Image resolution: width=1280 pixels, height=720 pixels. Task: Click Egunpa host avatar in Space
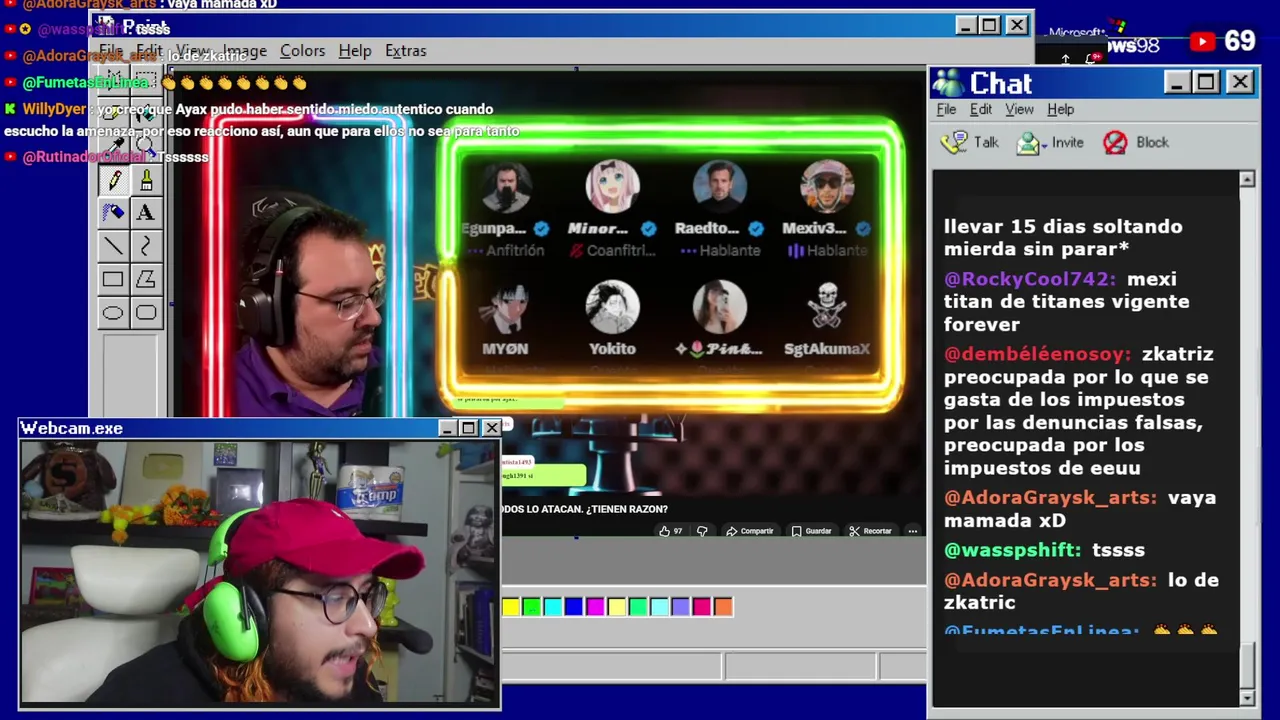point(505,187)
